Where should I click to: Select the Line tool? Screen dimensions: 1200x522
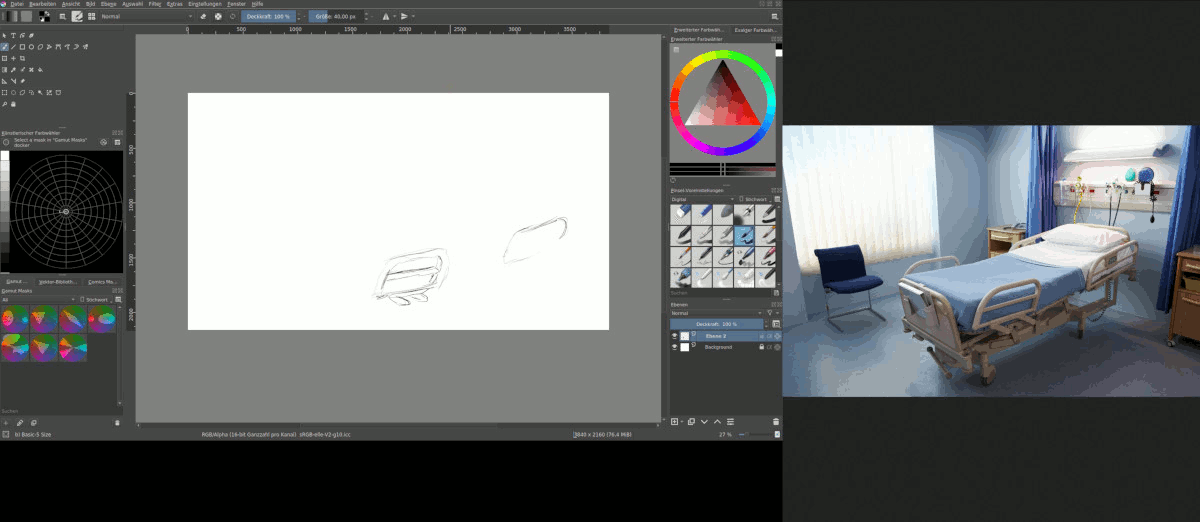pyautogui.click(x=13, y=47)
